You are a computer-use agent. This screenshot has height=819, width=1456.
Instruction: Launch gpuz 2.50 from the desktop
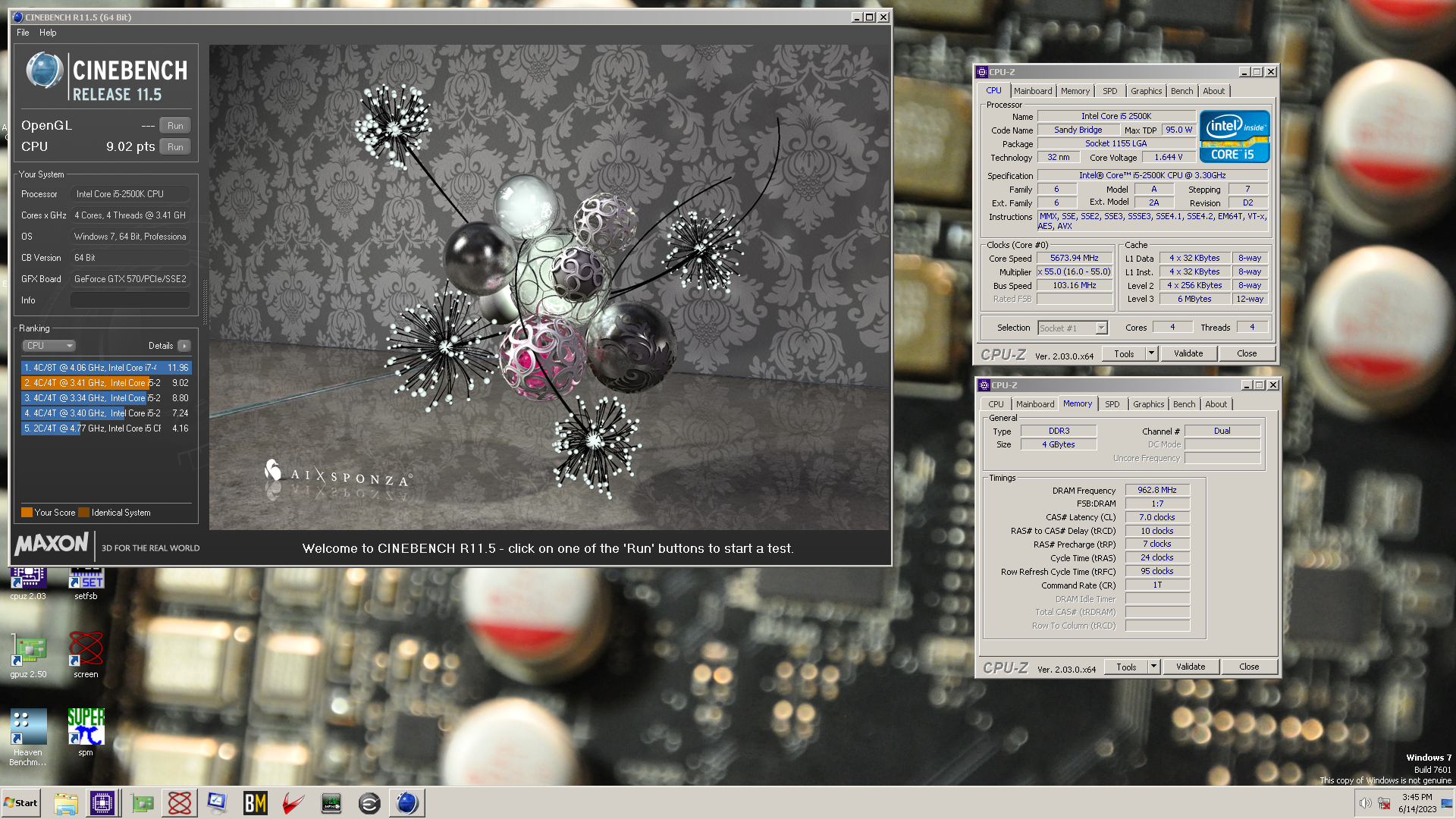click(x=28, y=656)
